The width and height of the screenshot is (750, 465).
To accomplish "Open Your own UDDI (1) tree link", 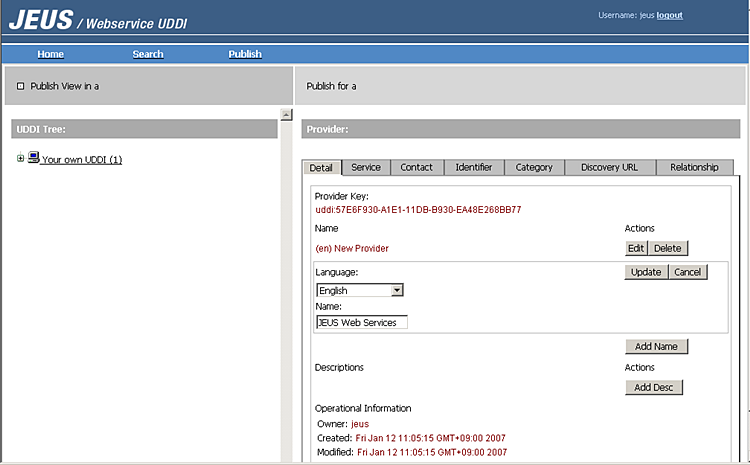I will coord(82,160).
